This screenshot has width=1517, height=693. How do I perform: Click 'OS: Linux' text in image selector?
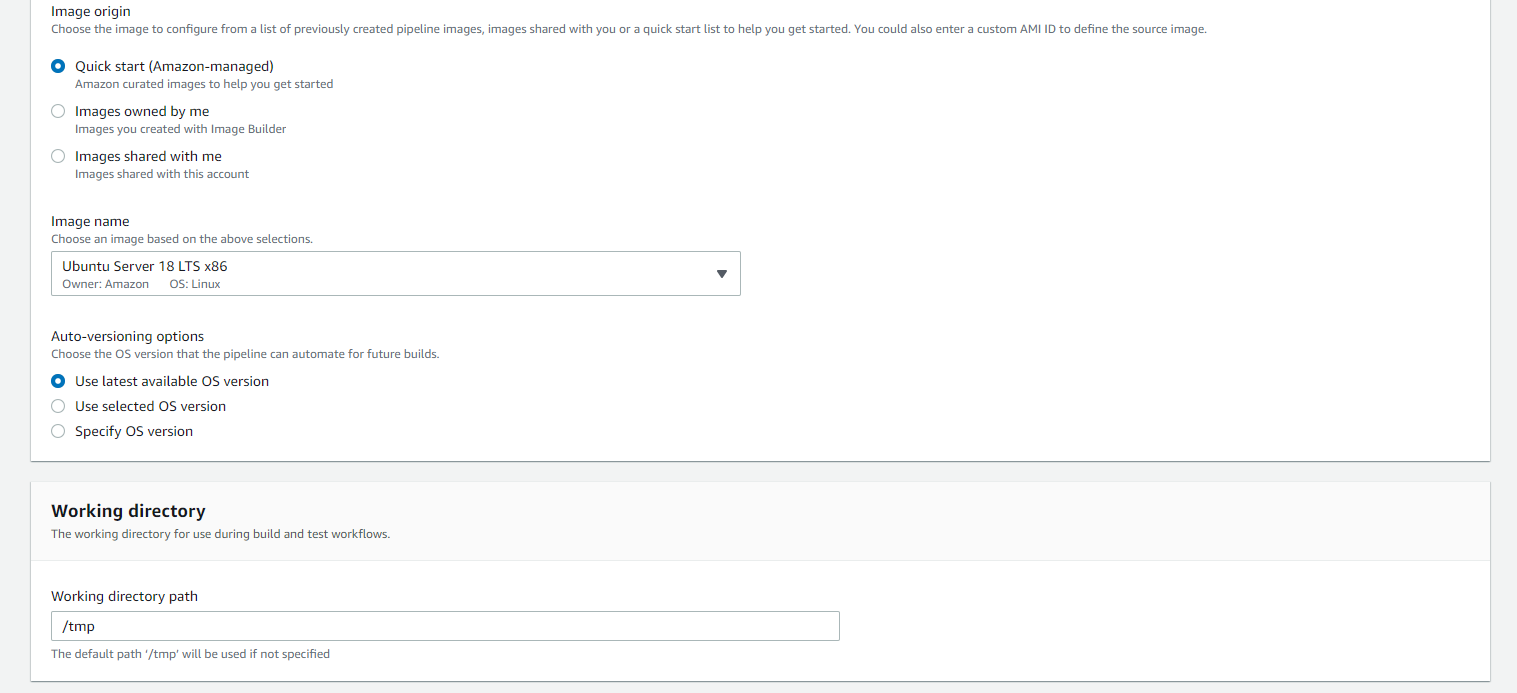[x=195, y=284]
